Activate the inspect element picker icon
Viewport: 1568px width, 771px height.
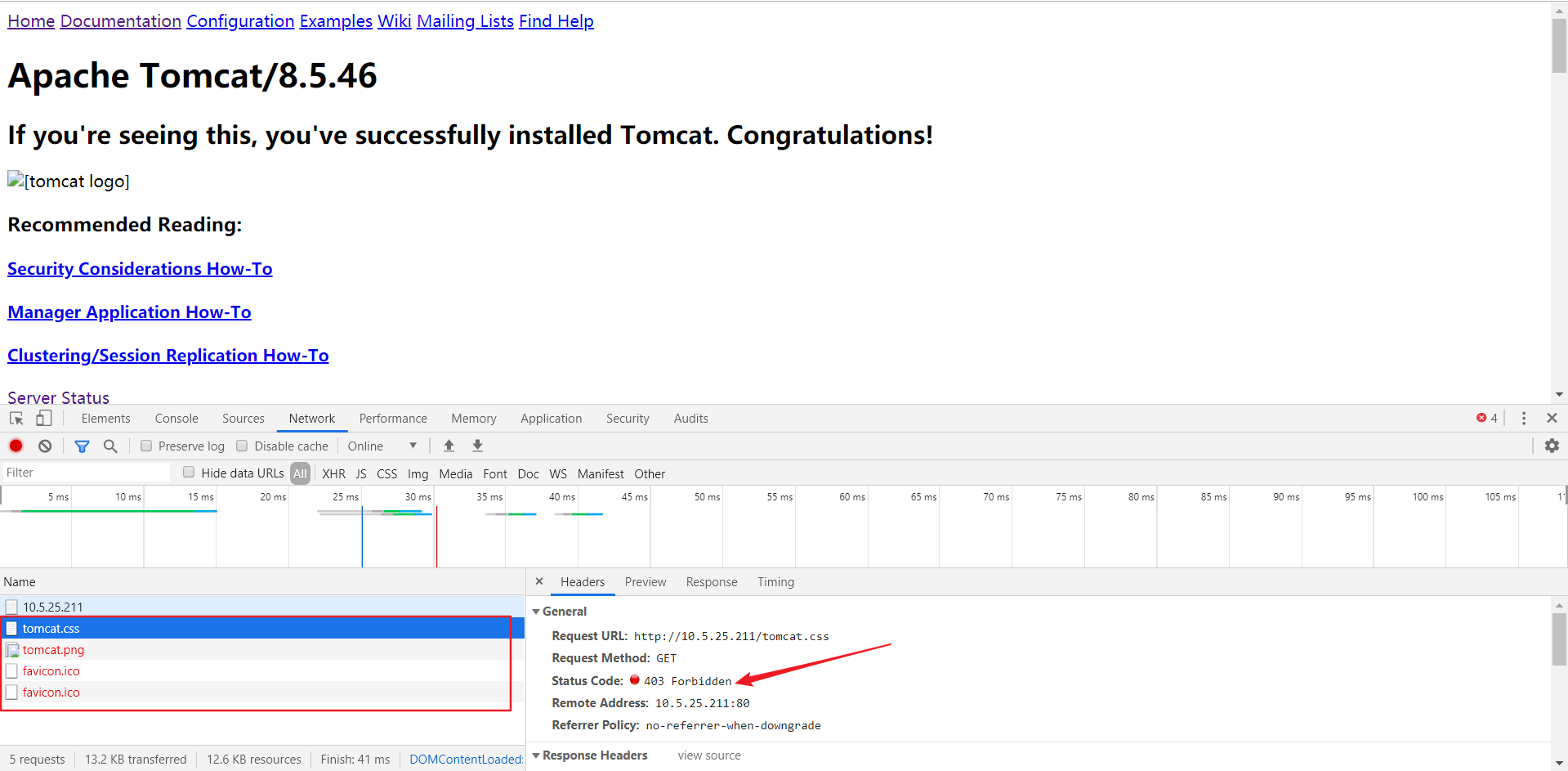pyautogui.click(x=16, y=419)
